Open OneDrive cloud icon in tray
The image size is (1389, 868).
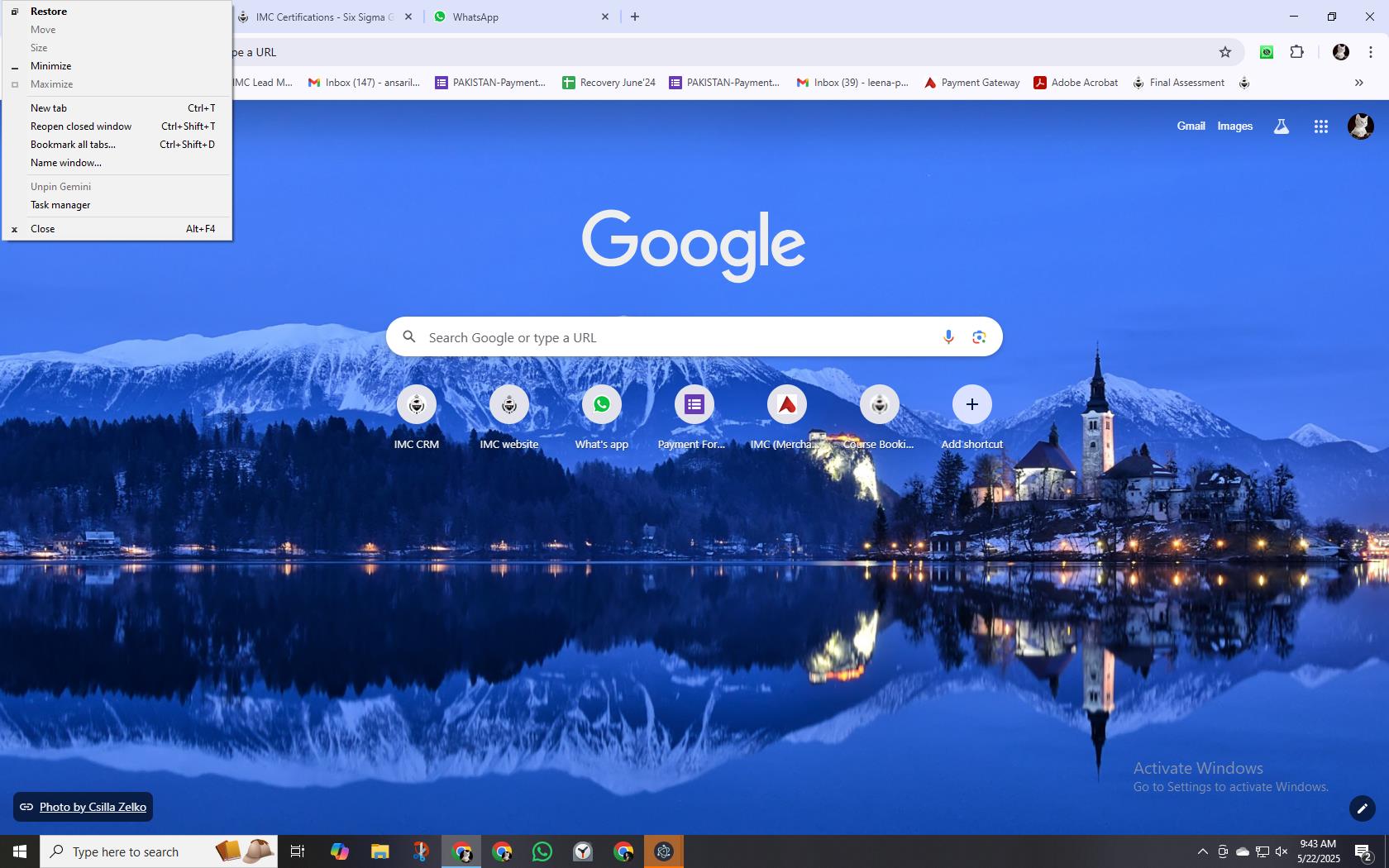[1242, 851]
